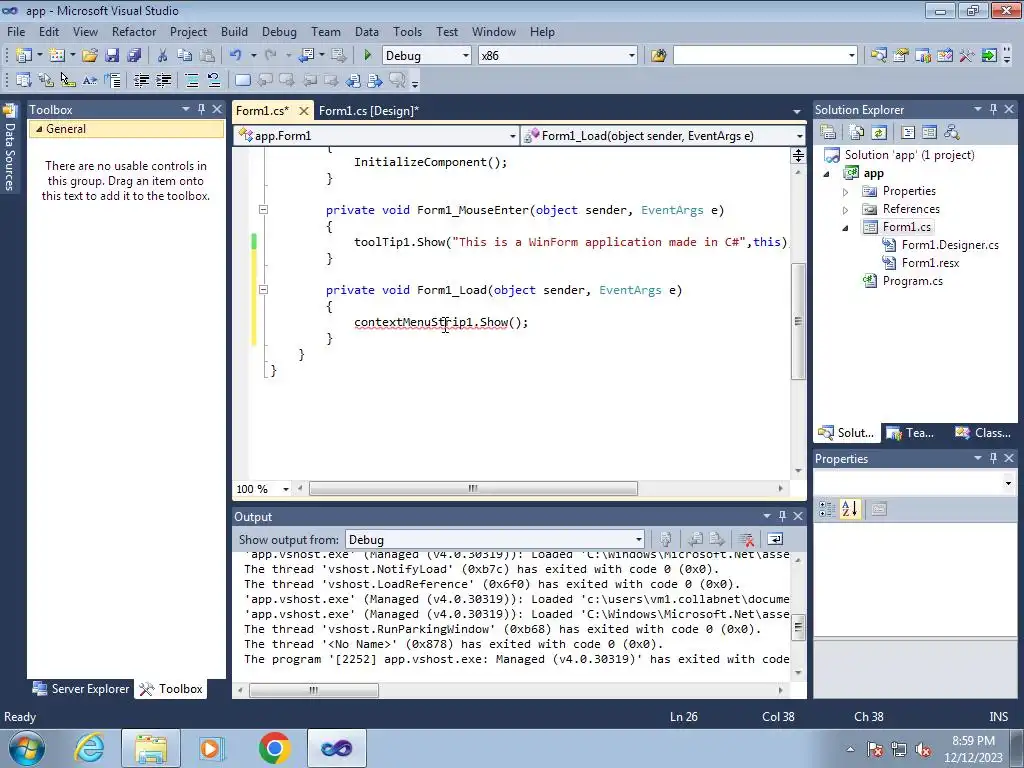1024x768 pixels.
Task: Open the app.Form1 class dropdown
Action: tap(513, 136)
